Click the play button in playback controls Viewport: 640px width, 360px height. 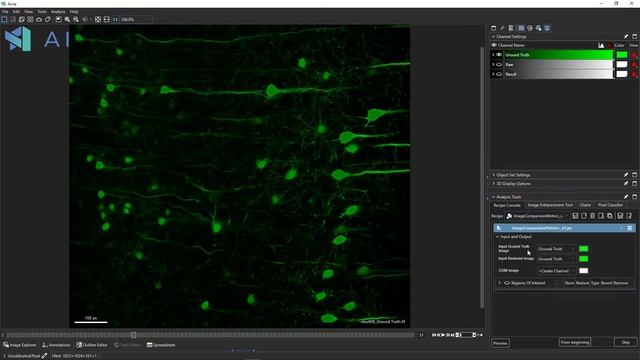(443, 335)
